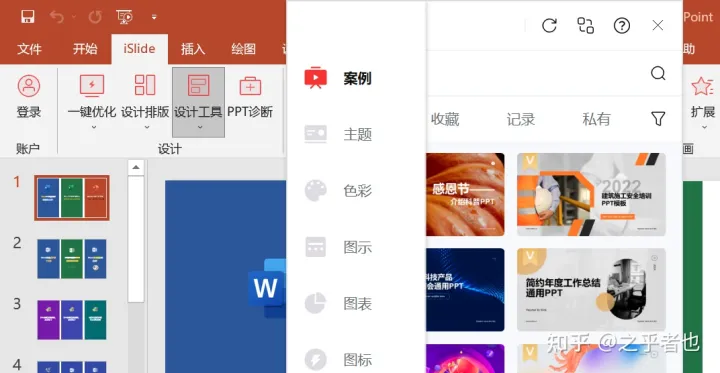Switch to the 插入 ribbon tab

193,49
